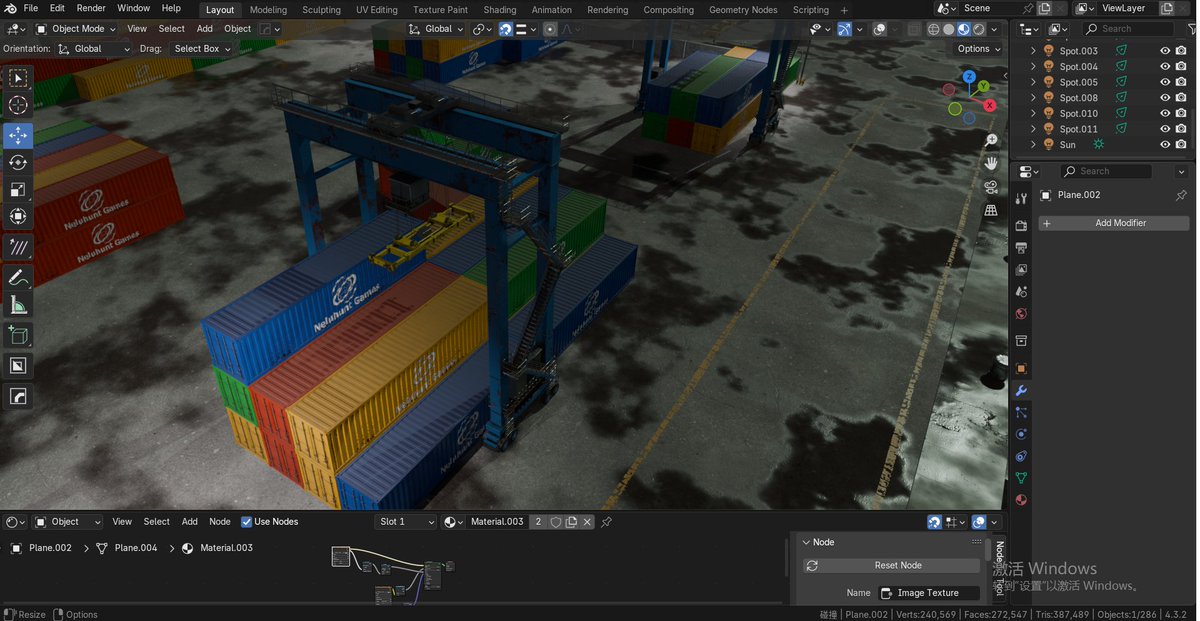1200x621 pixels.
Task: Click the Reset Node refresh icon
Action: click(x=812, y=565)
